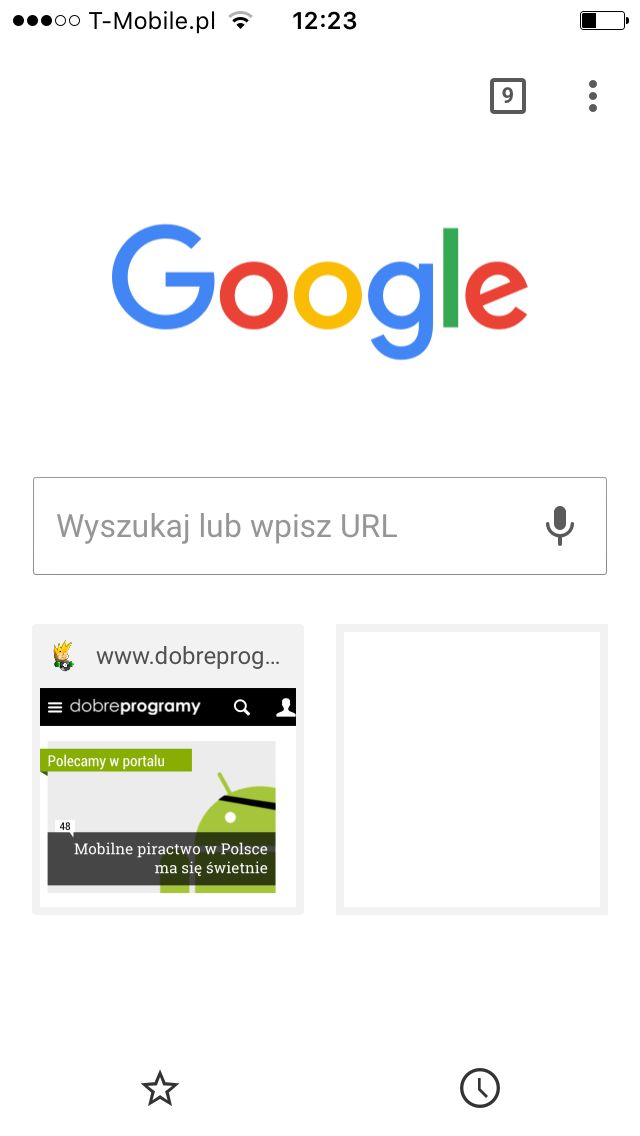Tap the user profile icon in dobreprogramy thumbnail
640x1136 pixels.
[286, 707]
